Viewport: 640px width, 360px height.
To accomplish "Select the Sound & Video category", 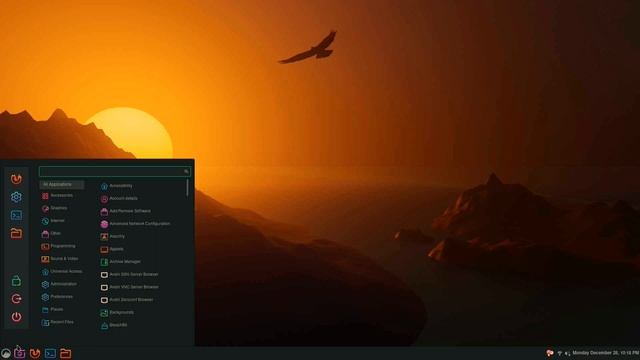I will (x=60, y=259).
